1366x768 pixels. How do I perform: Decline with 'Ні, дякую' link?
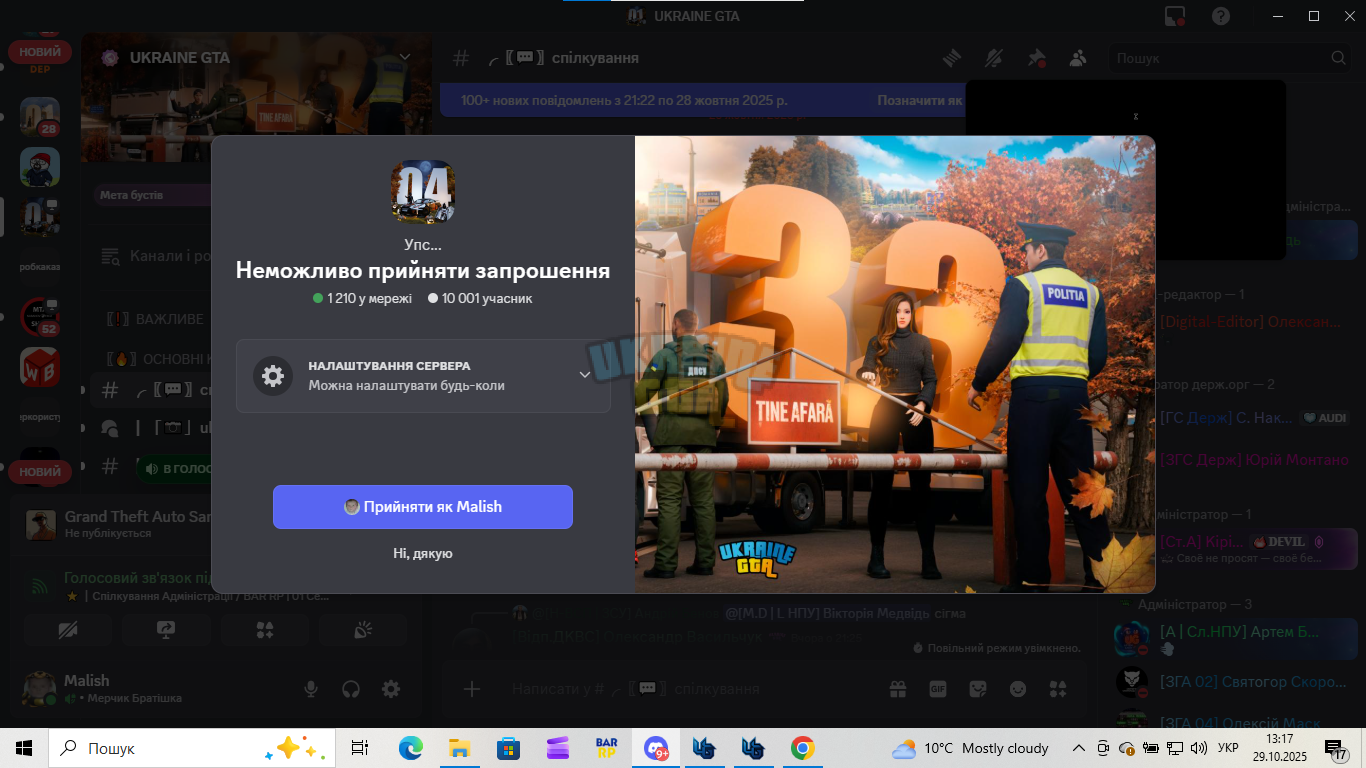pos(423,553)
